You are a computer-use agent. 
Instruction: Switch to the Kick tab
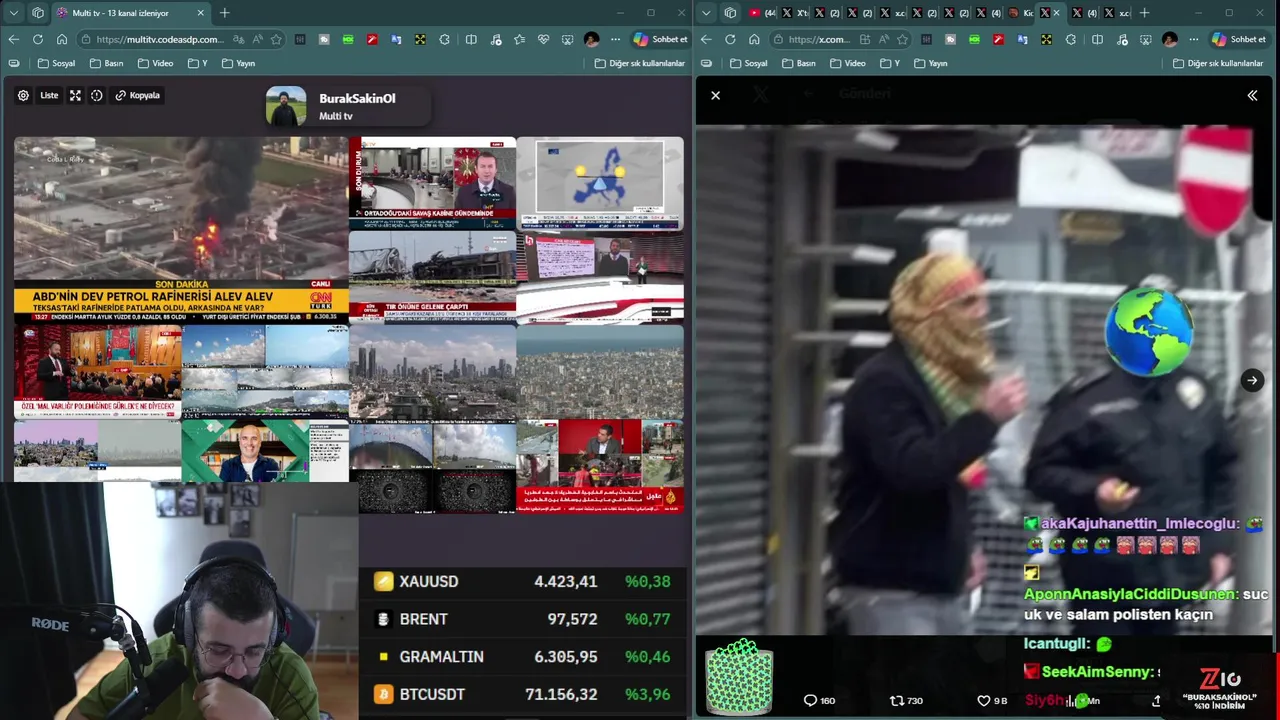click(x=1020, y=13)
